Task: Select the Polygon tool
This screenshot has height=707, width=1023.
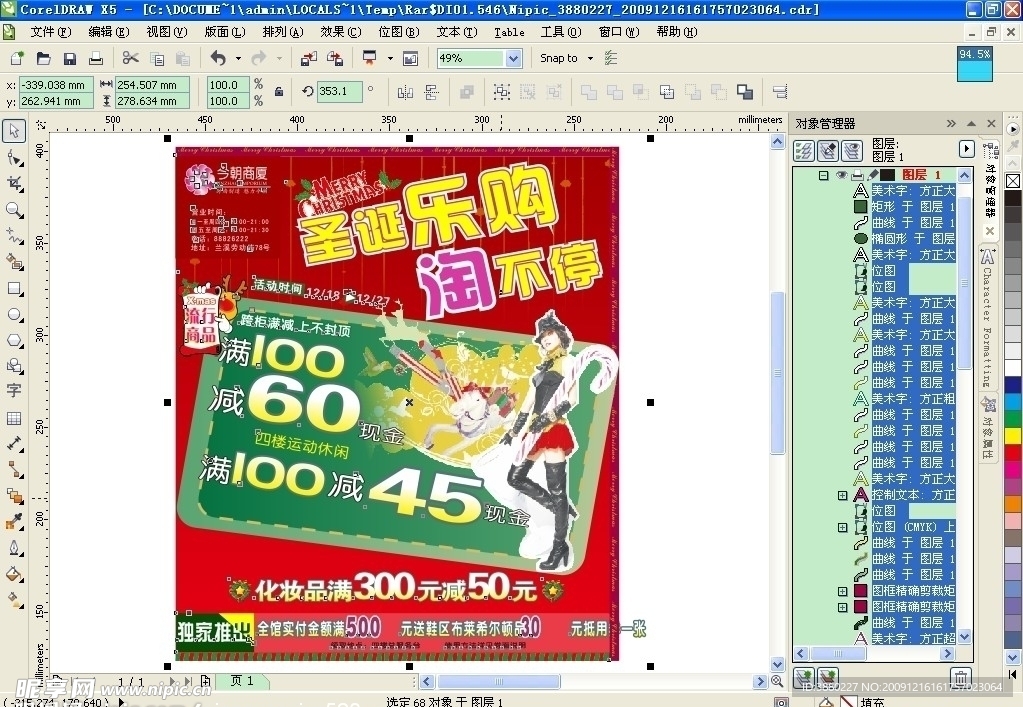Action: (14, 340)
